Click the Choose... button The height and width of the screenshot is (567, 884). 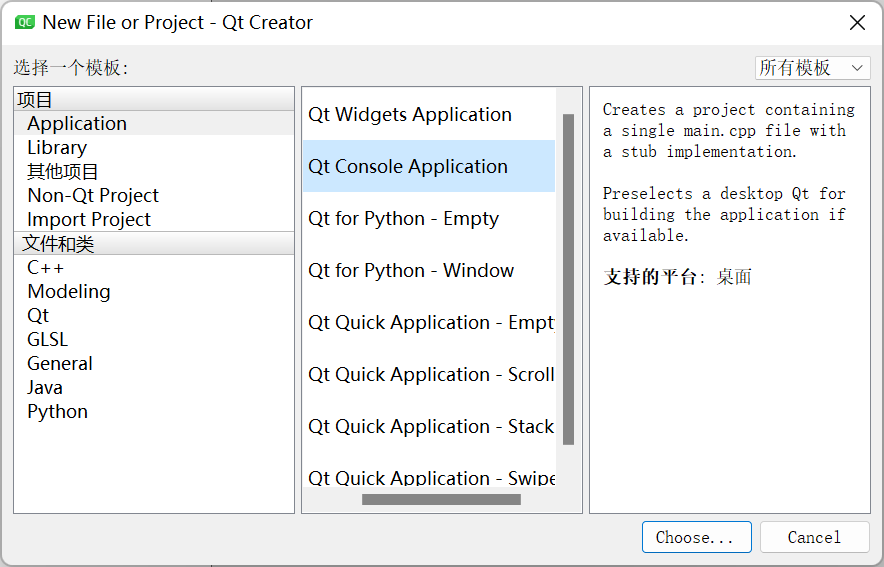696,537
